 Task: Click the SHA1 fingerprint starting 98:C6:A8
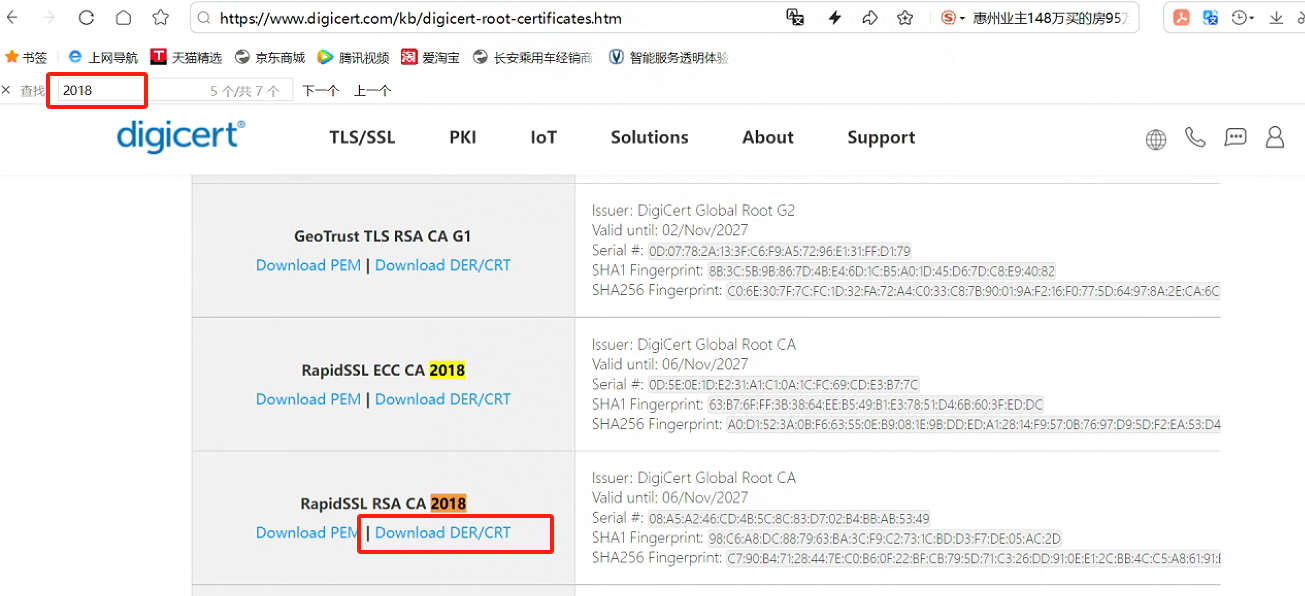point(885,539)
